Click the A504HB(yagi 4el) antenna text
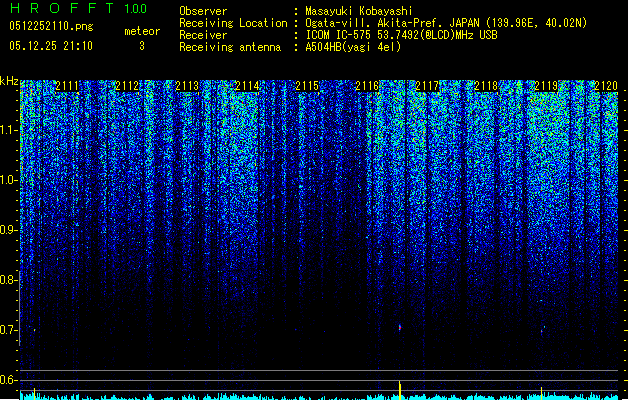This screenshot has width=629, height=400. point(353,47)
